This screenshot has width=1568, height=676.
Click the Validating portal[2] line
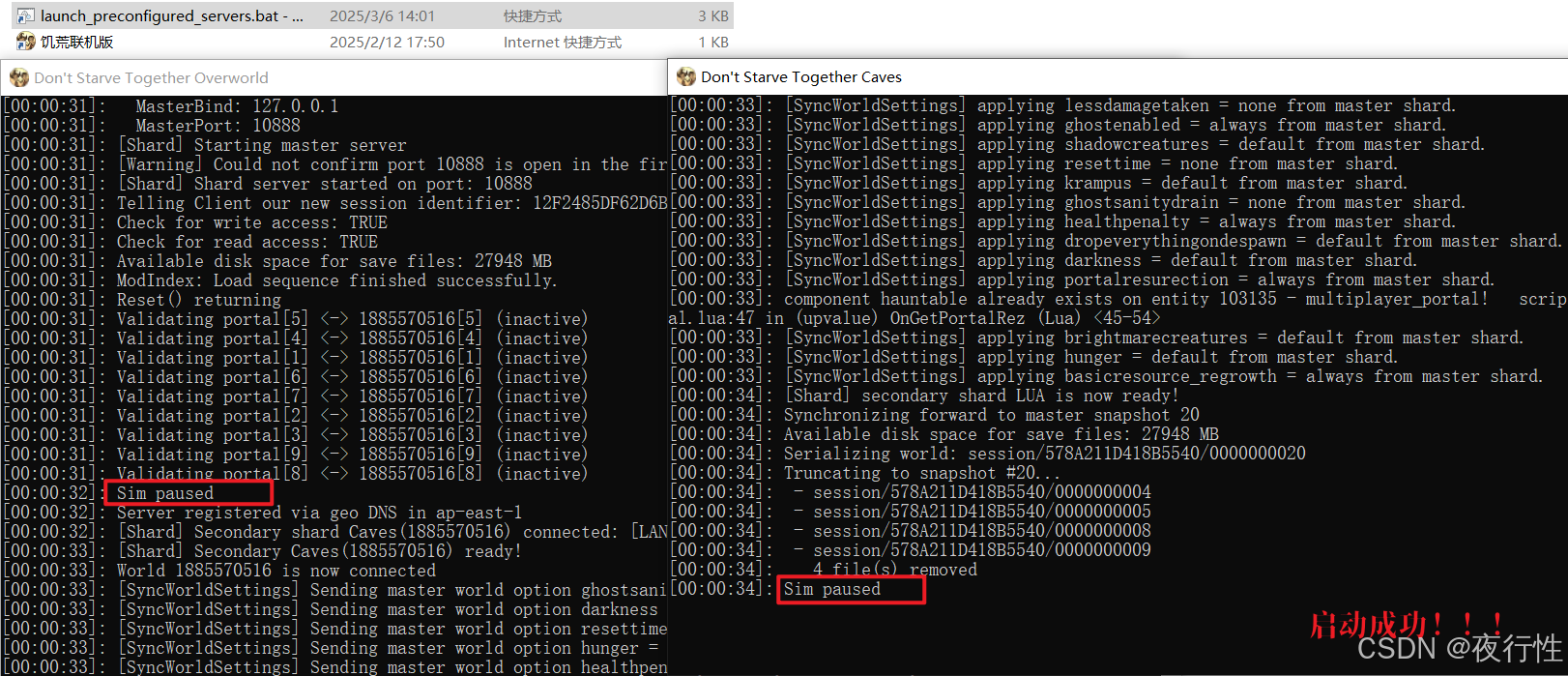(x=295, y=416)
